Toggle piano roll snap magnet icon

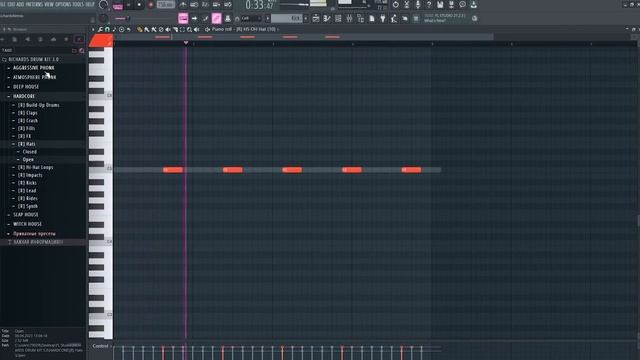[107, 29]
